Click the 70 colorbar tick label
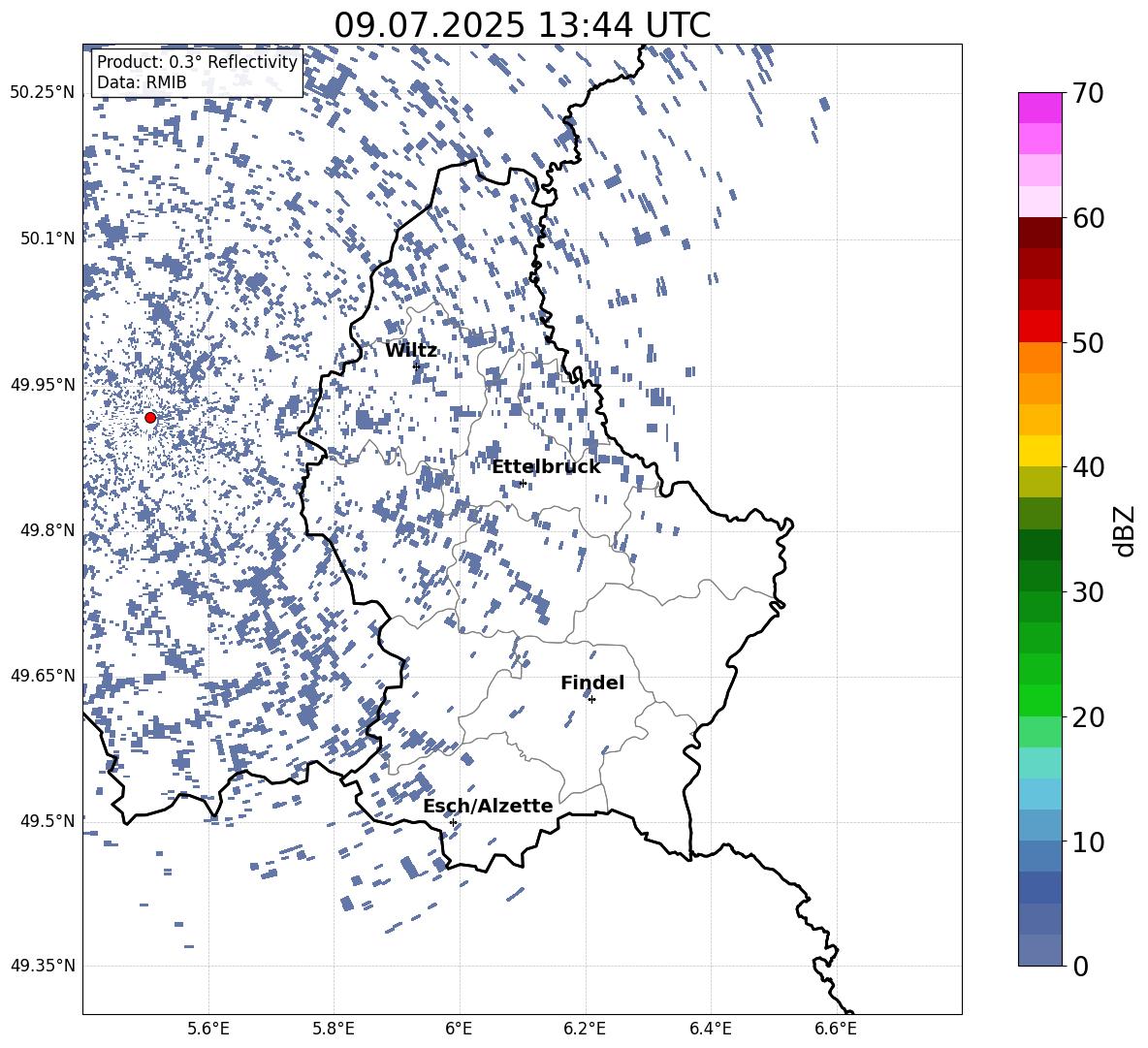Viewport: 1148px width, 1048px height. click(x=1088, y=93)
